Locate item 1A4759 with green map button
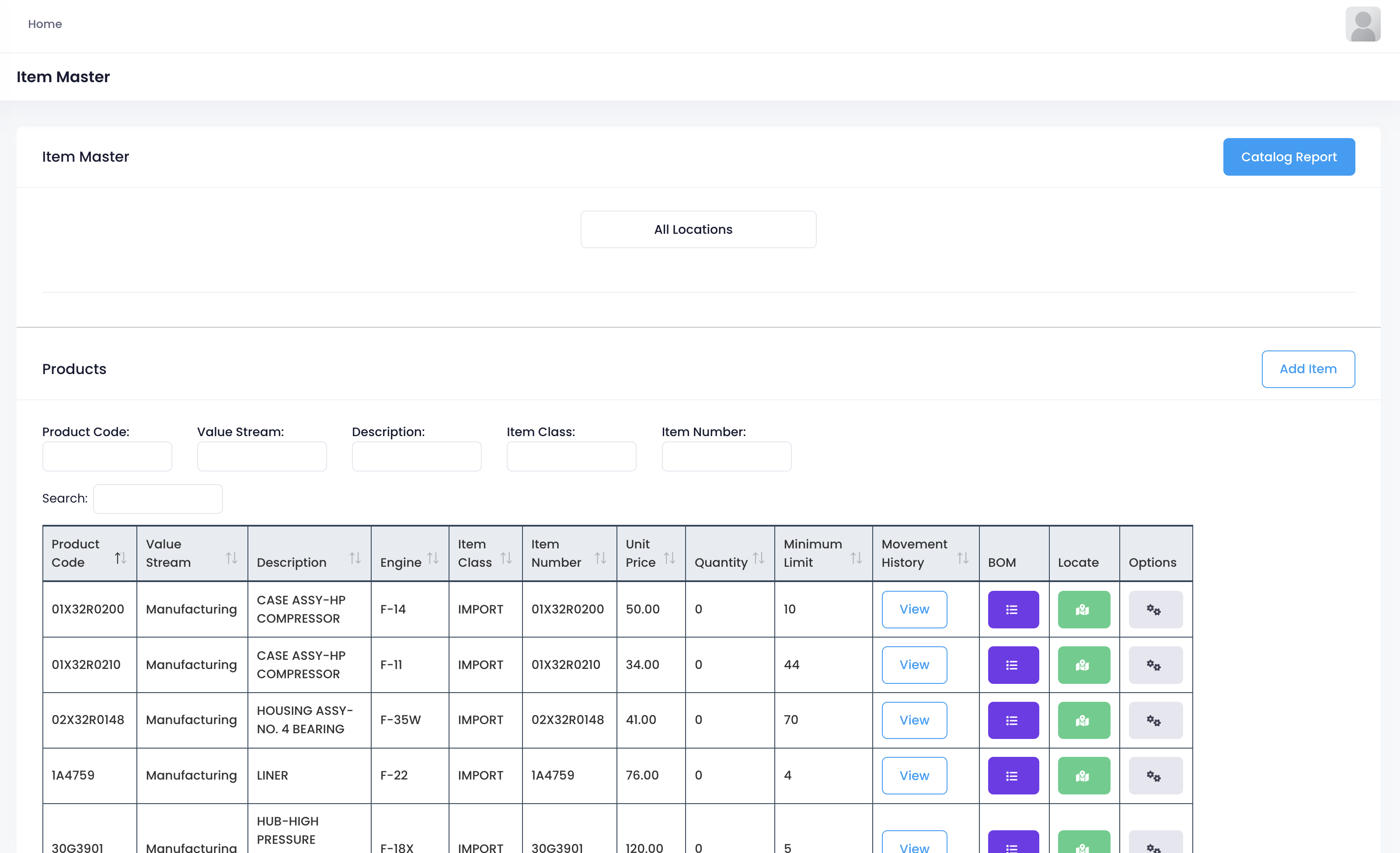1400x853 pixels. (1083, 775)
